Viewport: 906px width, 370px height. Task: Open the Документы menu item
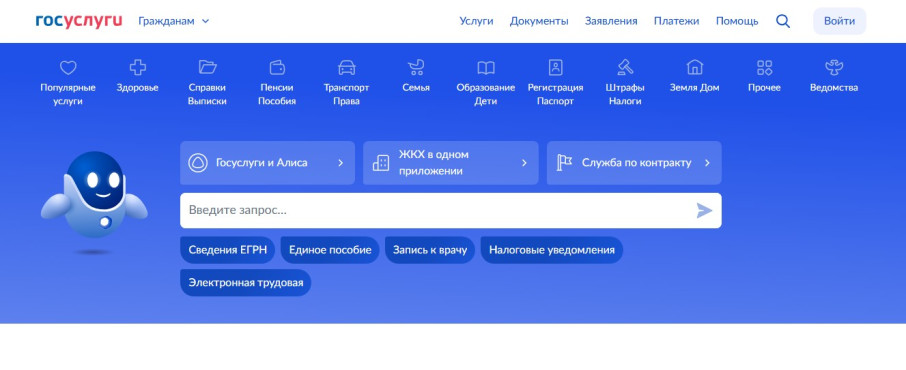pyautogui.click(x=539, y=21)
